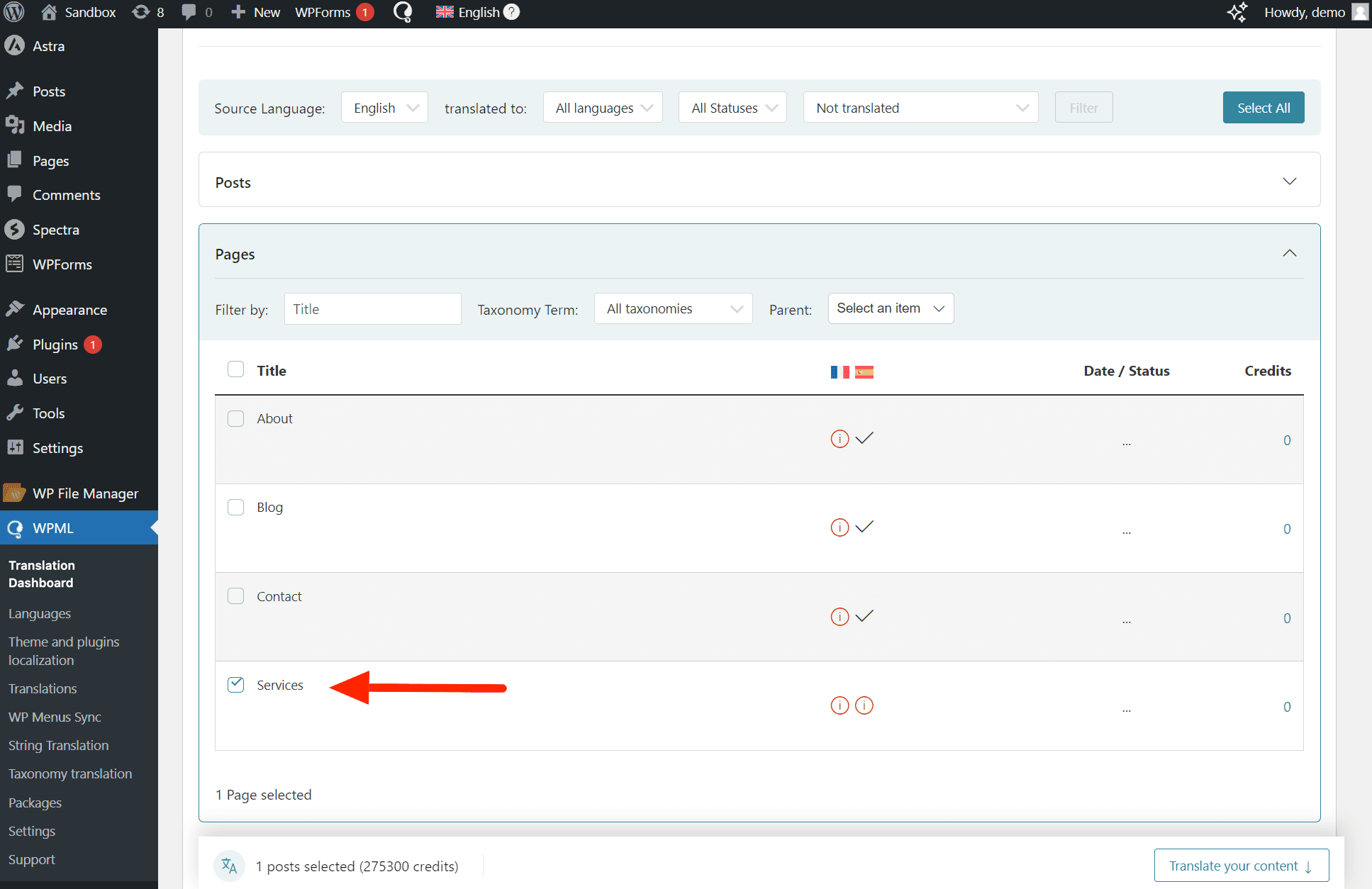Check the Blog page checkbox

click(236, 507)
